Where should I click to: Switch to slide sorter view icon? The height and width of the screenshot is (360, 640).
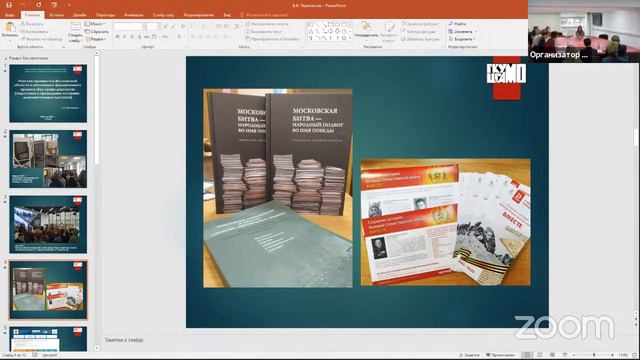pyautogui.click(x=540, y=355)
